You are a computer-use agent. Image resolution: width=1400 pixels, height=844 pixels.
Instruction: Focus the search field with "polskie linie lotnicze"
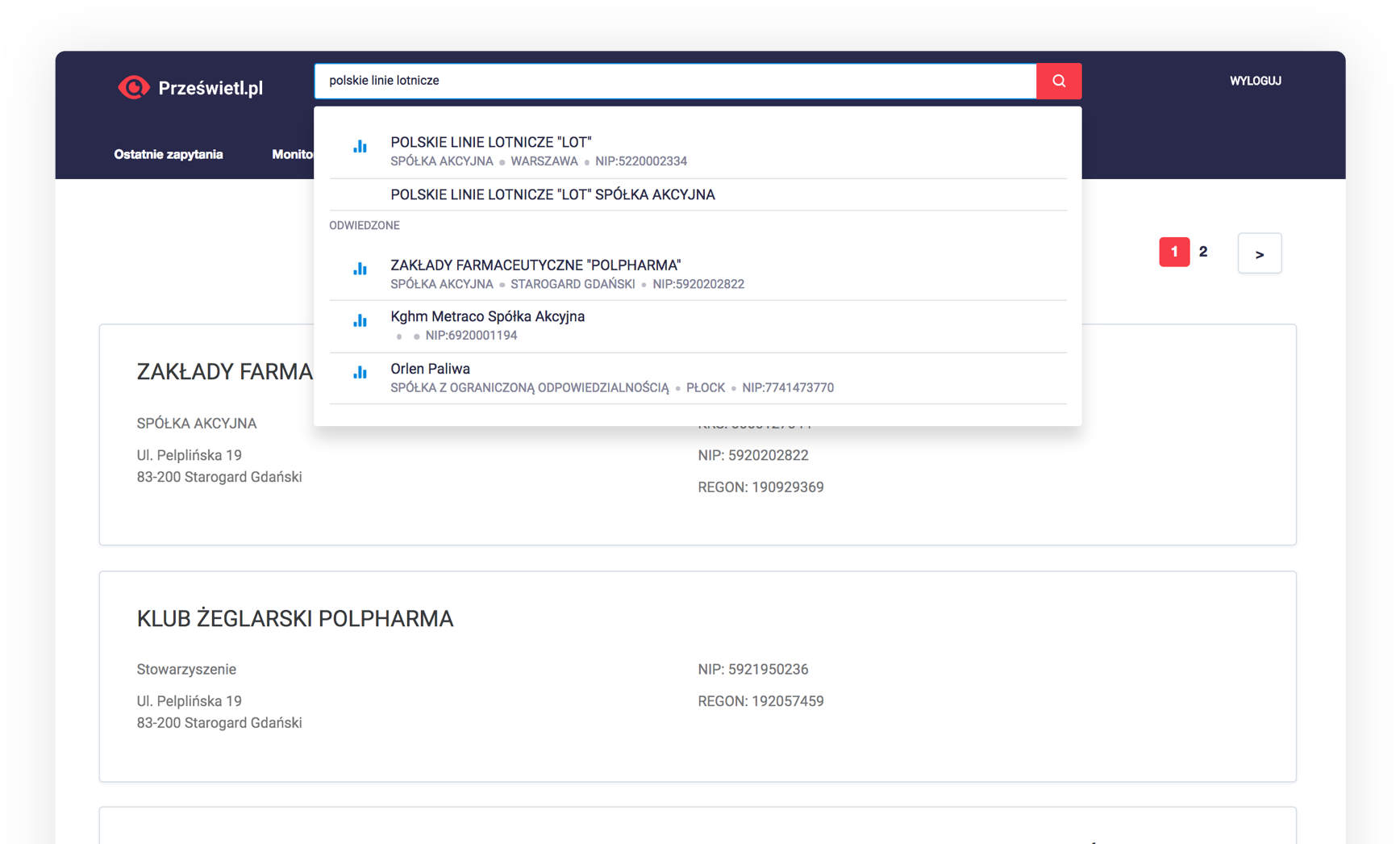coord(674,81)
